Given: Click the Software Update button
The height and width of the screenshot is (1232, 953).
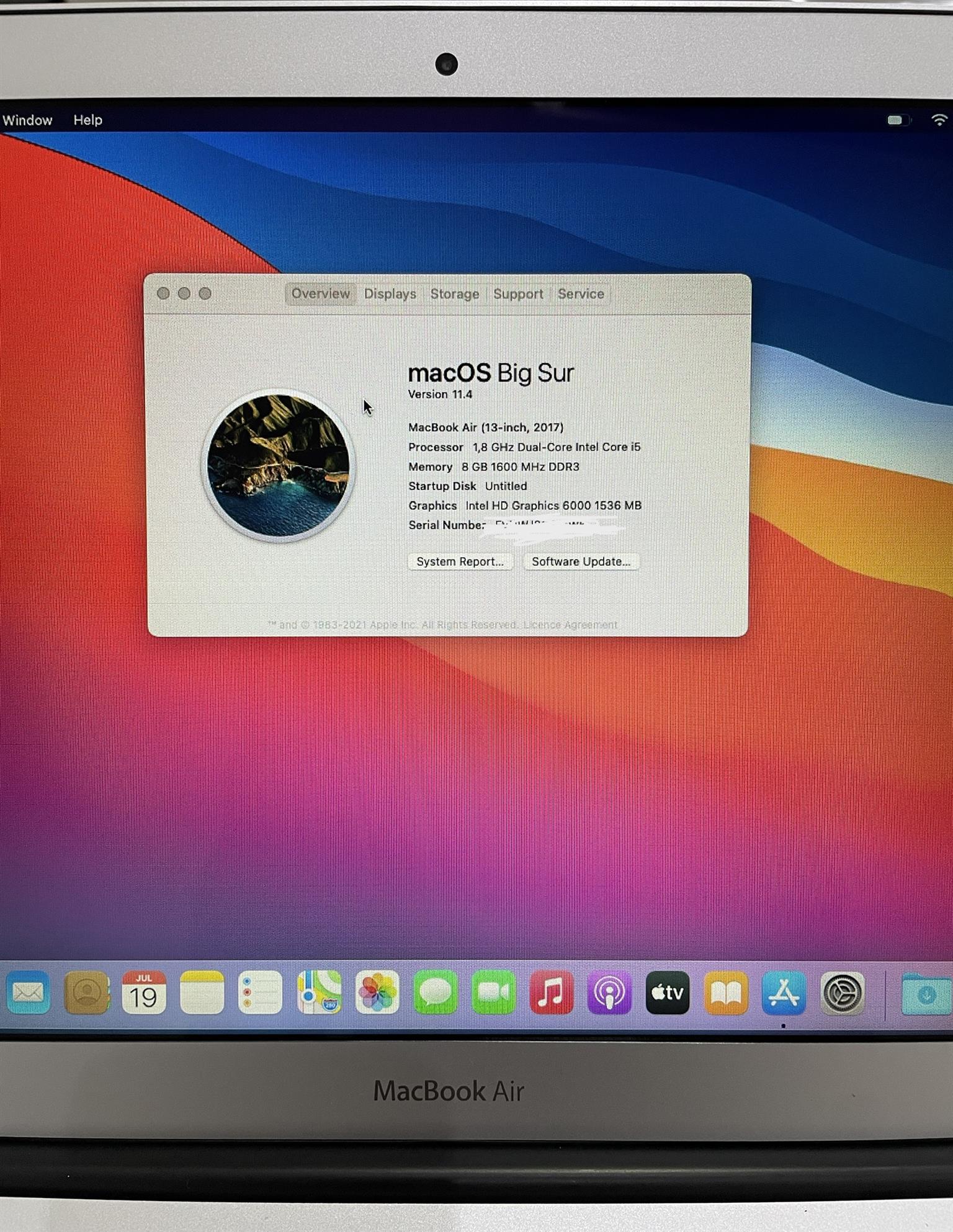Looking at the screenshot, I should pos(581,561).
